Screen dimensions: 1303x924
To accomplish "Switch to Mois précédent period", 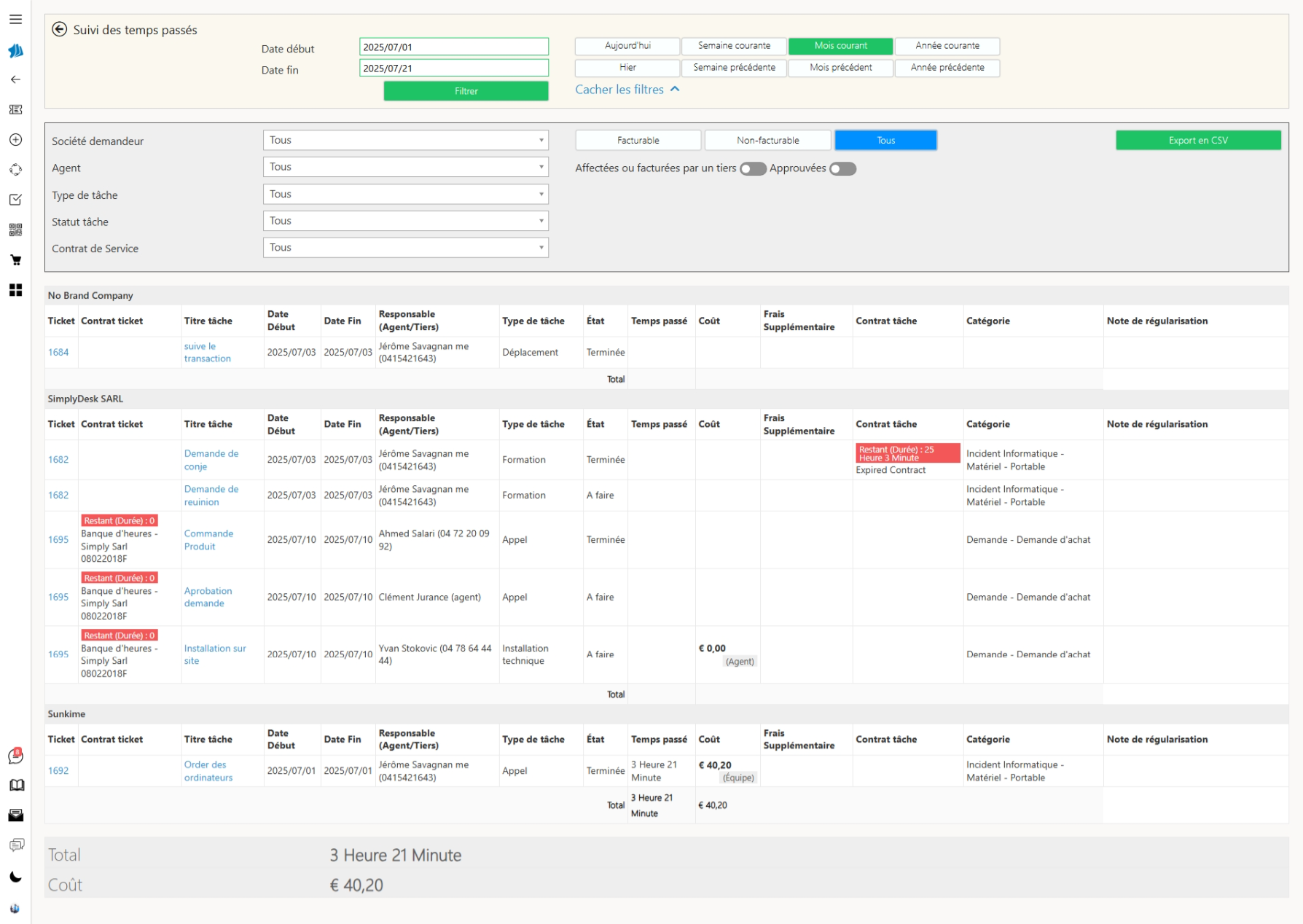I will pos(840,68).
